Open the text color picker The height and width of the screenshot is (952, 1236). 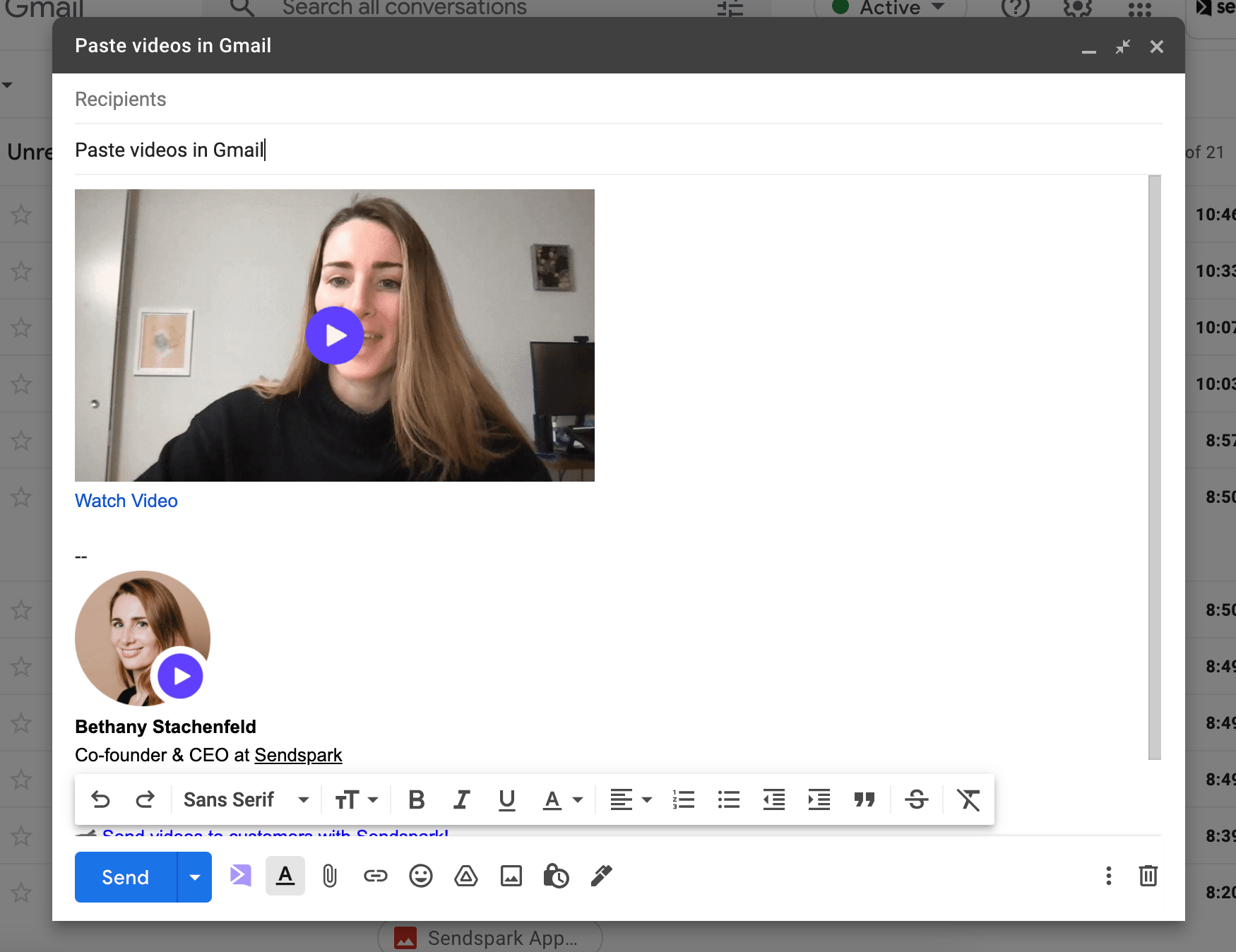coord(562,799)
